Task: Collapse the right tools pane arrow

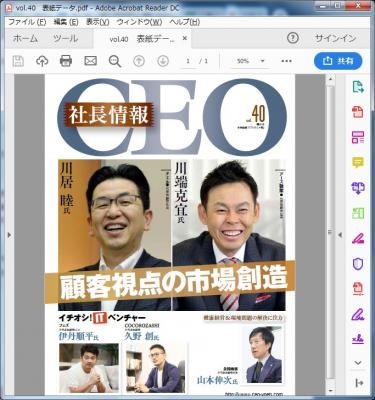Action: point(340,235)
